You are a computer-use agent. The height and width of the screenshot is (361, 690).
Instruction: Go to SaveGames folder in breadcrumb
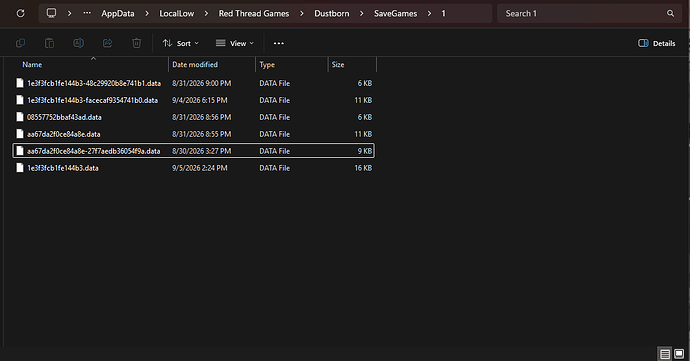pyautogui.click(x=395, y=14)
